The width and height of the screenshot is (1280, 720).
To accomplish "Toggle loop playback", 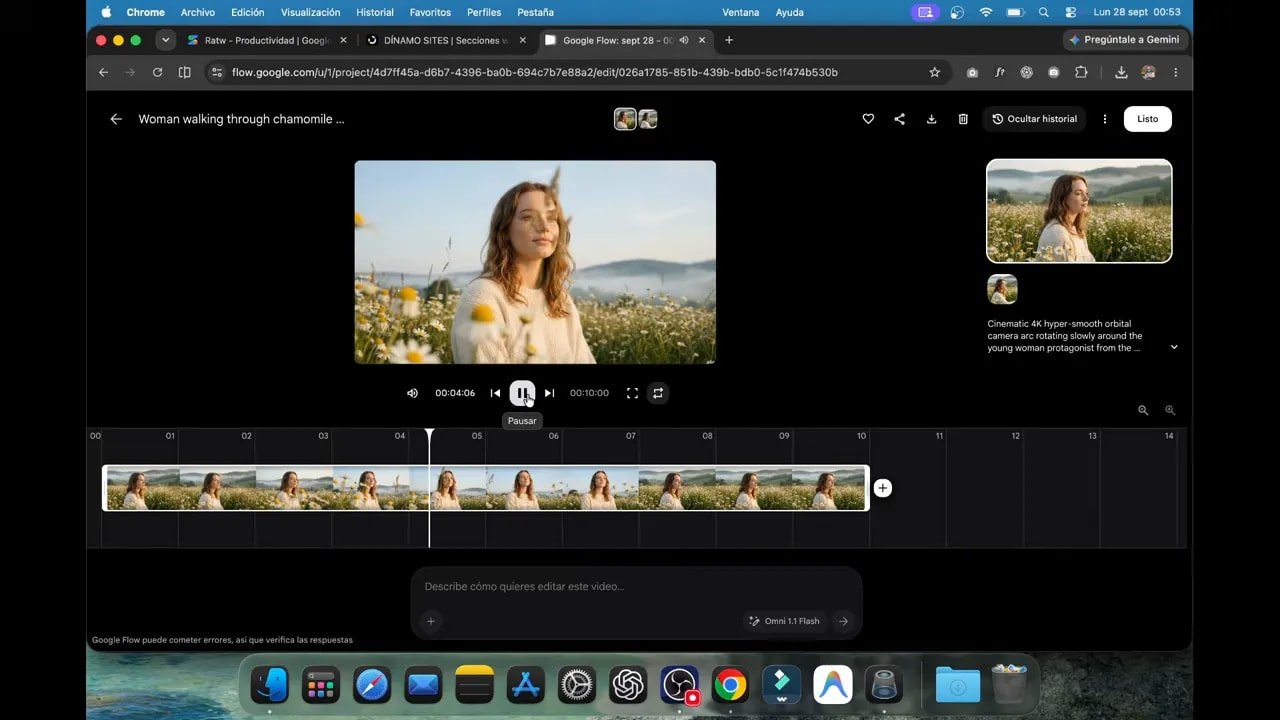I will pos(658,393).
